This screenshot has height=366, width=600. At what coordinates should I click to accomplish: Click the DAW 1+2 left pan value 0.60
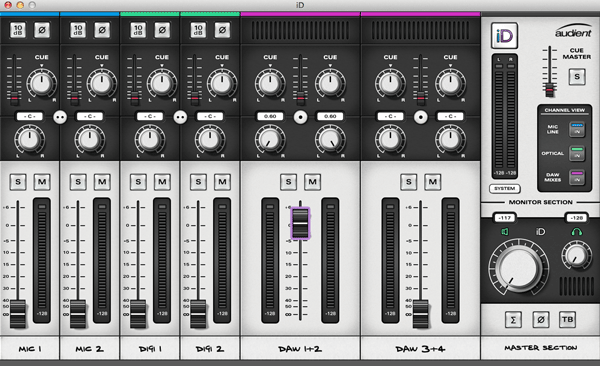point(270,116)
